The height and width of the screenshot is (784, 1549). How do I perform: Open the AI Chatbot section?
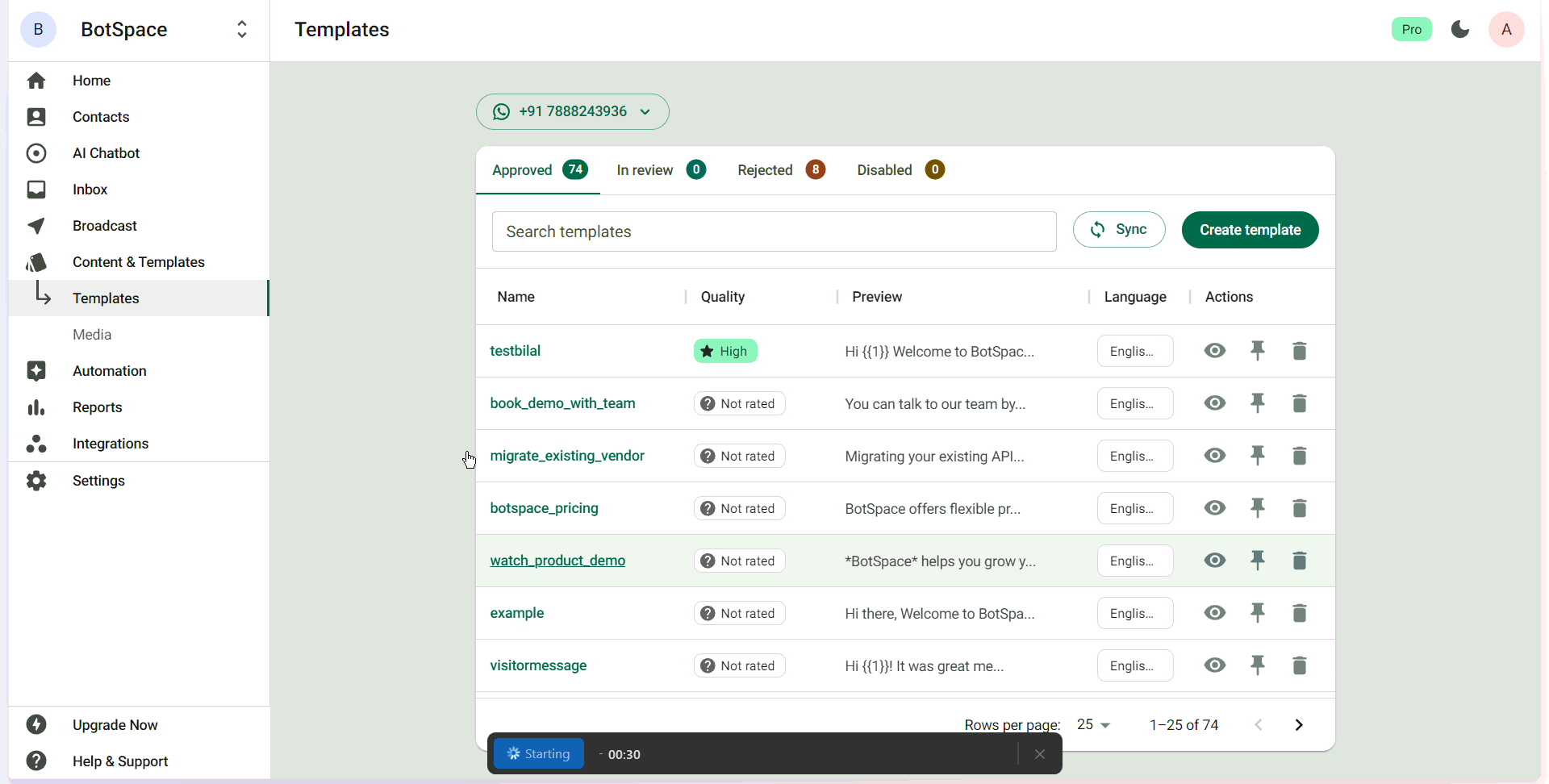pyautogui.click(x=139, y=153)
